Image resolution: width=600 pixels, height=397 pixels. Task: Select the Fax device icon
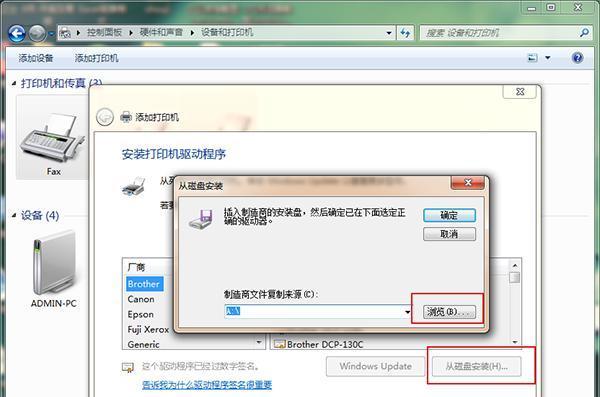[x=52, y=138]
